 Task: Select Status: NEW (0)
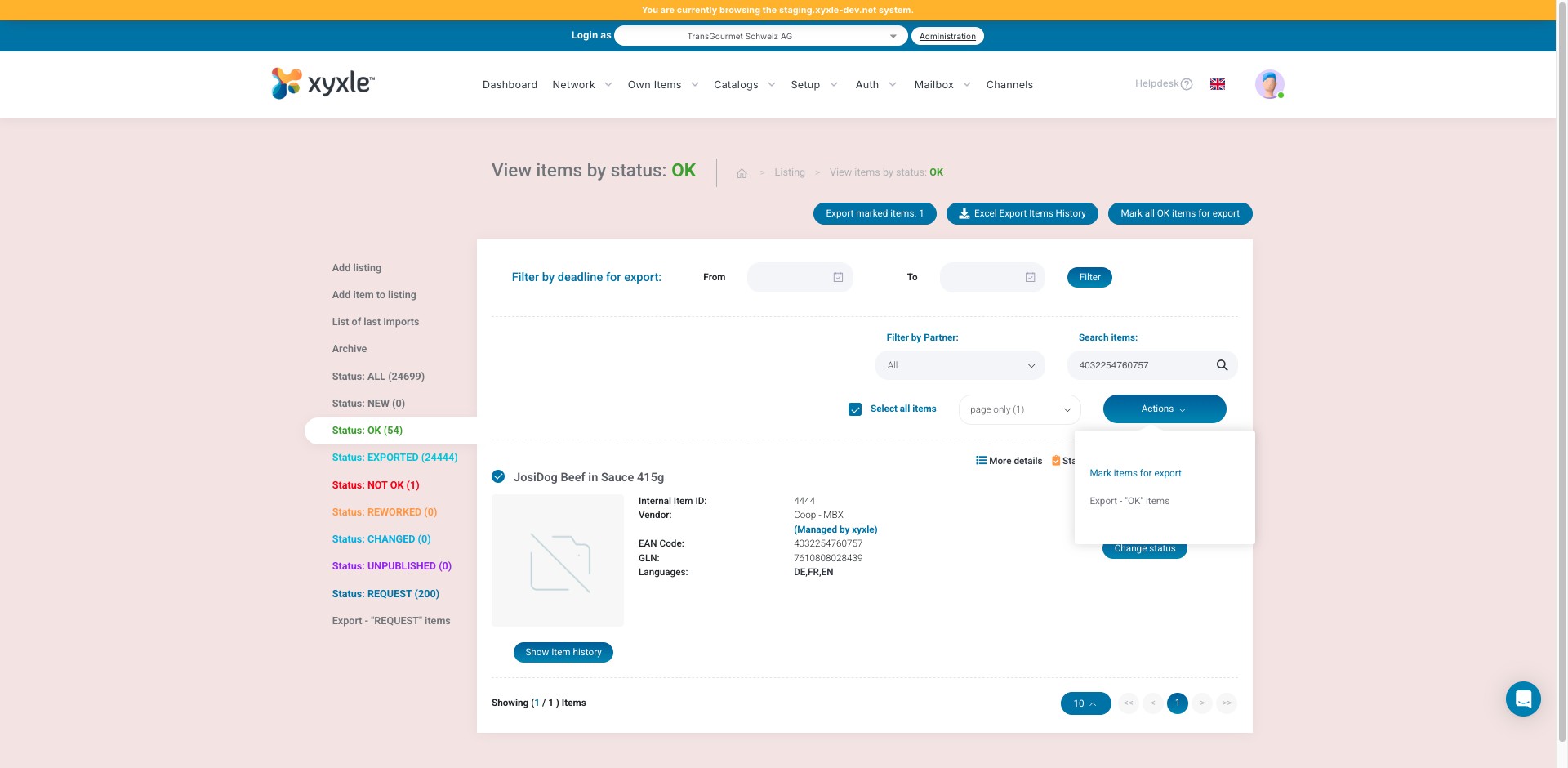click(x=368, y=404)
